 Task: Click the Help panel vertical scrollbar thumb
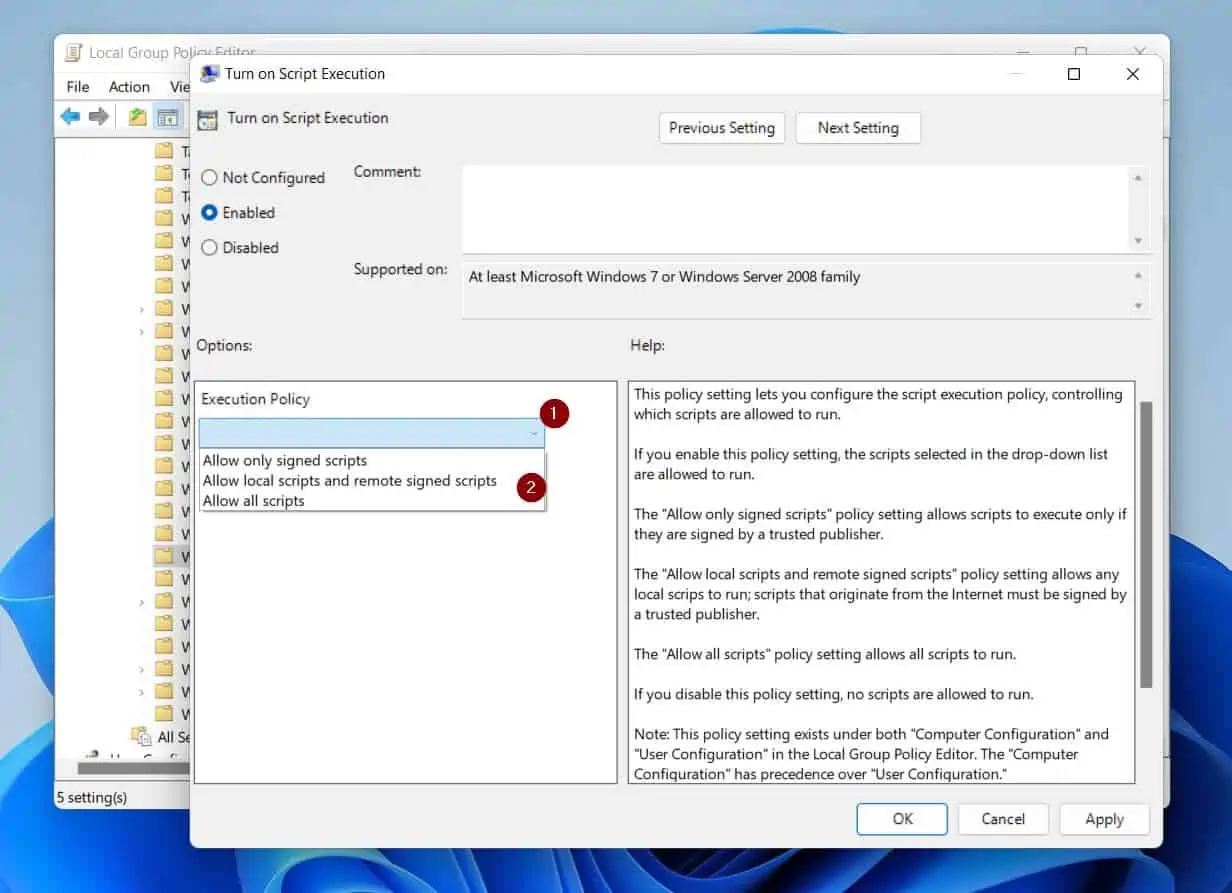click(1146, 544)
